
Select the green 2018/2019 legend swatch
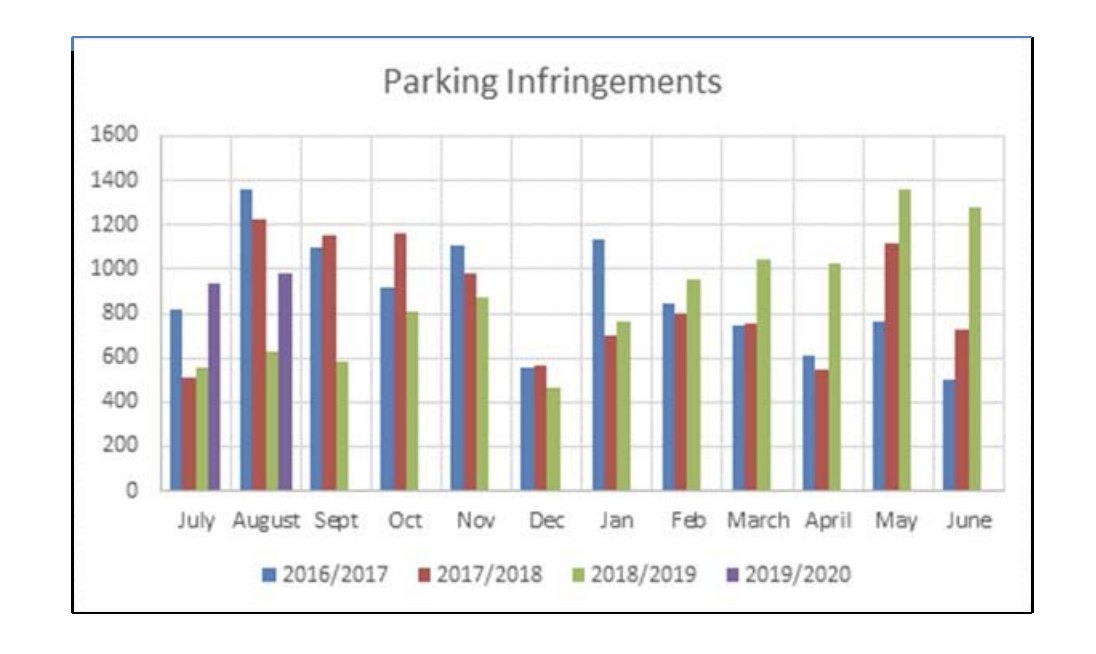pos(578,575)
